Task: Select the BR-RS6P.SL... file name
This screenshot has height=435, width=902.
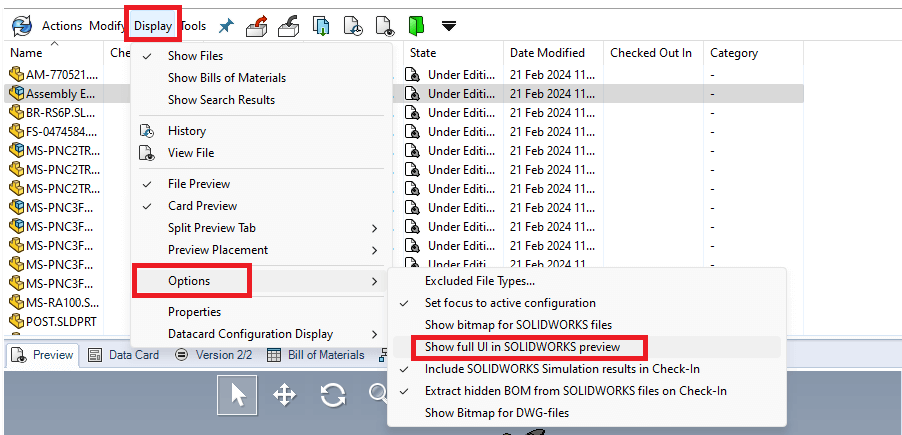Action: (60, 112)
